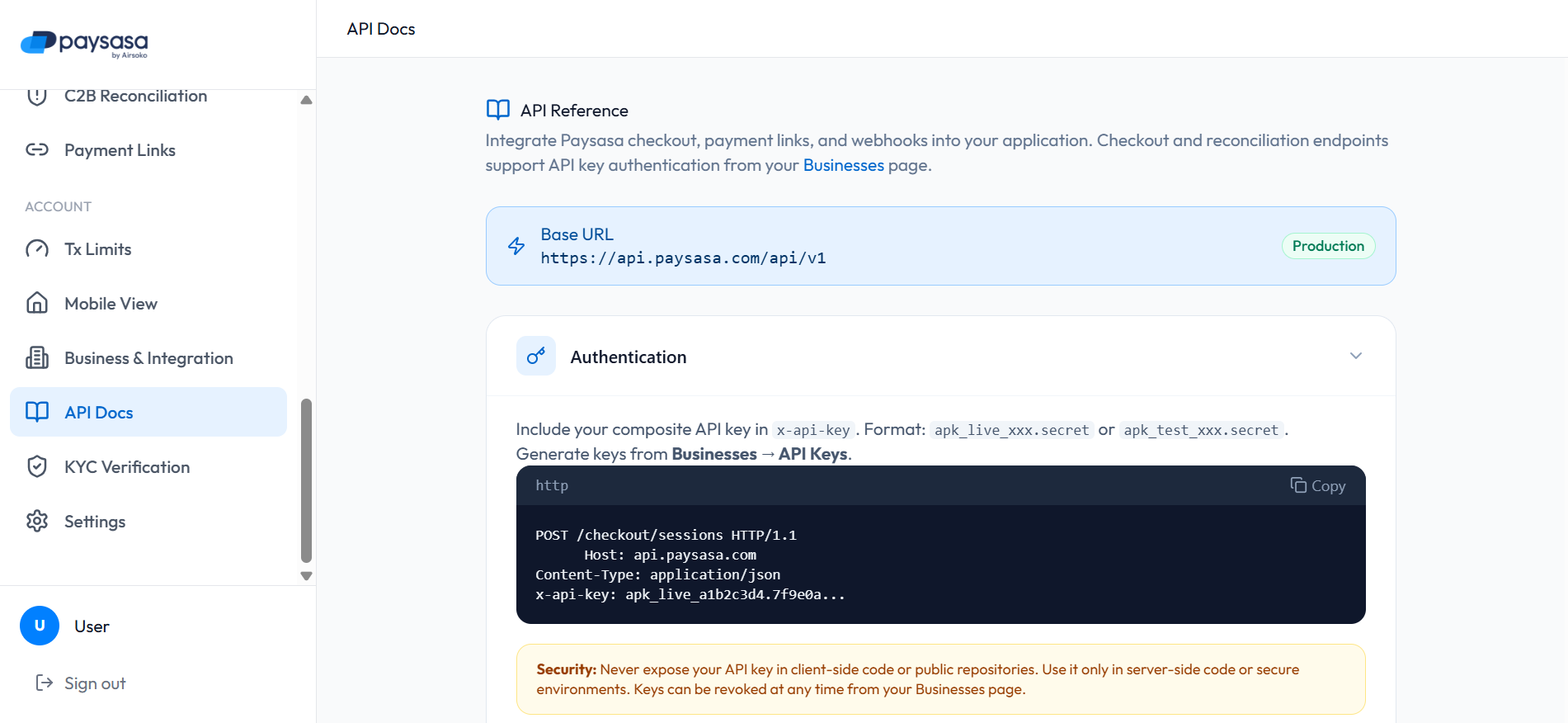This screenshot has width=1568, height=723.
Task: Click the x-api-key: apk_live_a1b2c3d4 line
Action: 690,594
